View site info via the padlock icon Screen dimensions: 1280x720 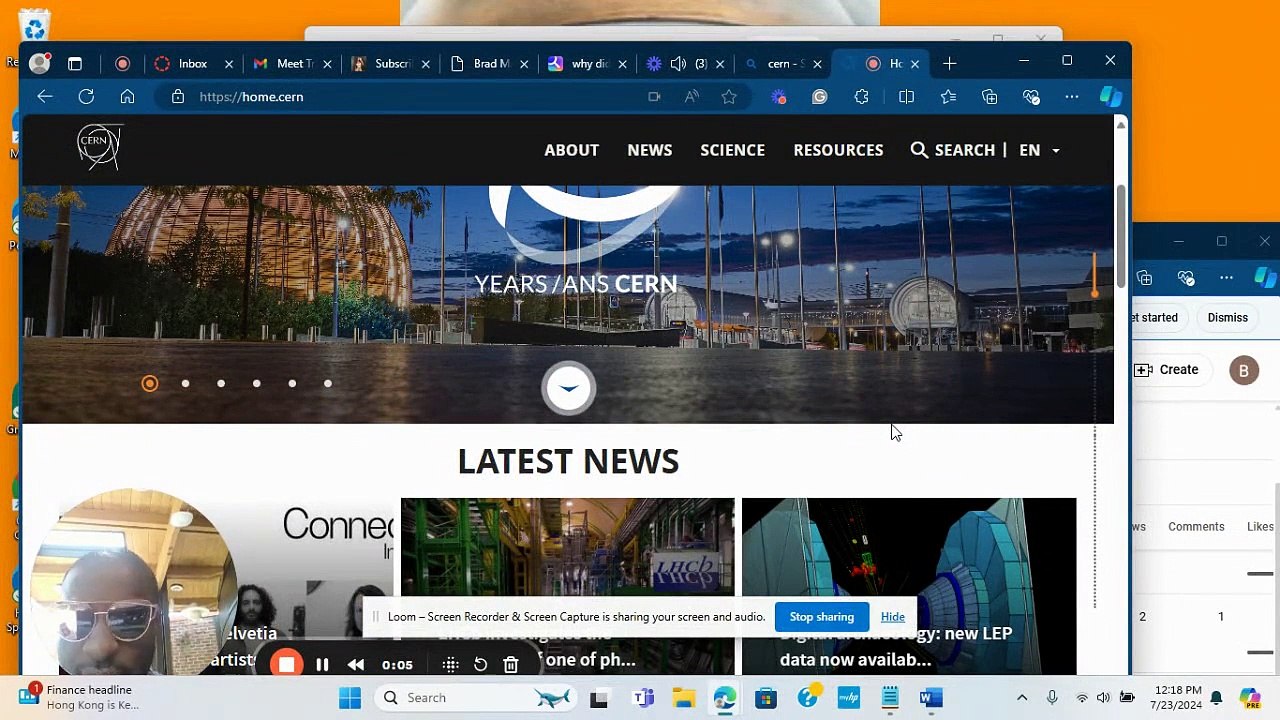coord(178,97)
